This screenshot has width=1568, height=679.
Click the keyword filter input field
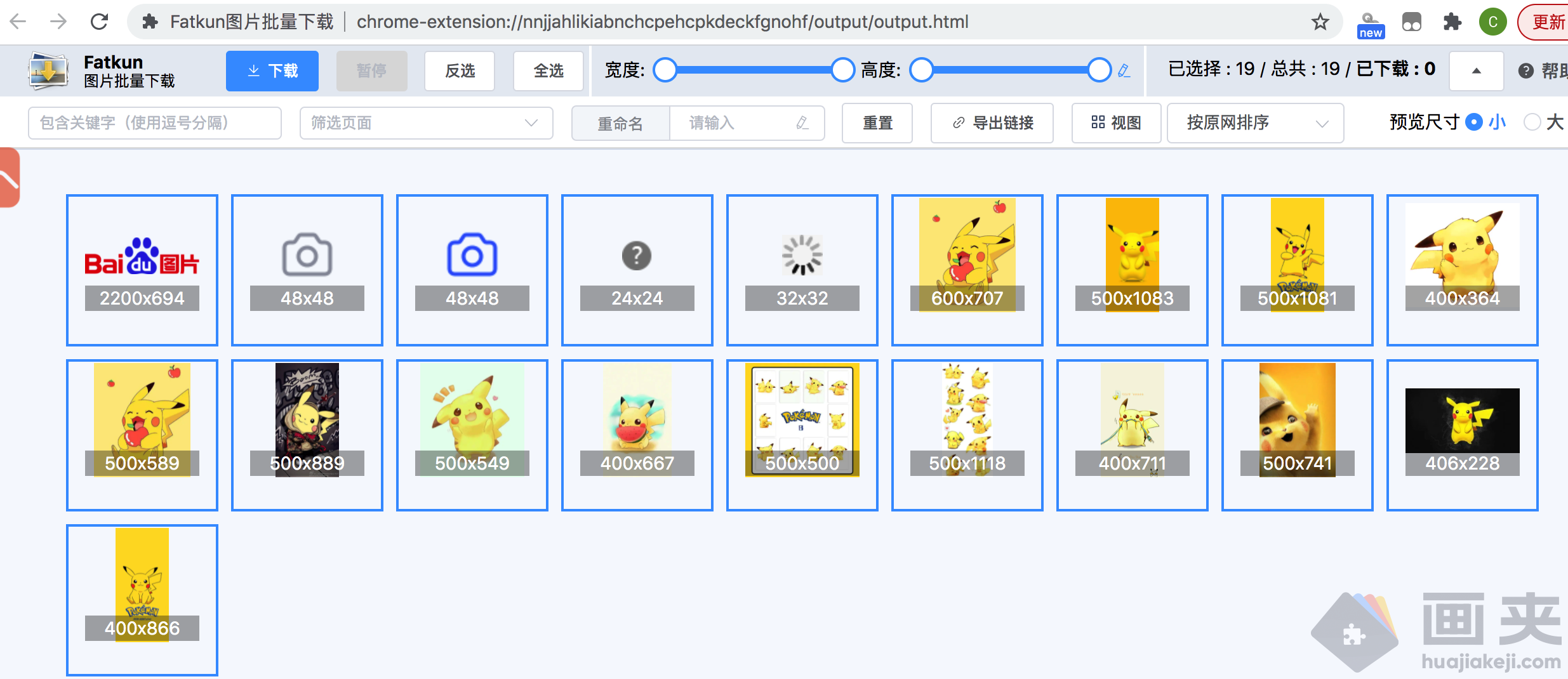coord(154,123)
